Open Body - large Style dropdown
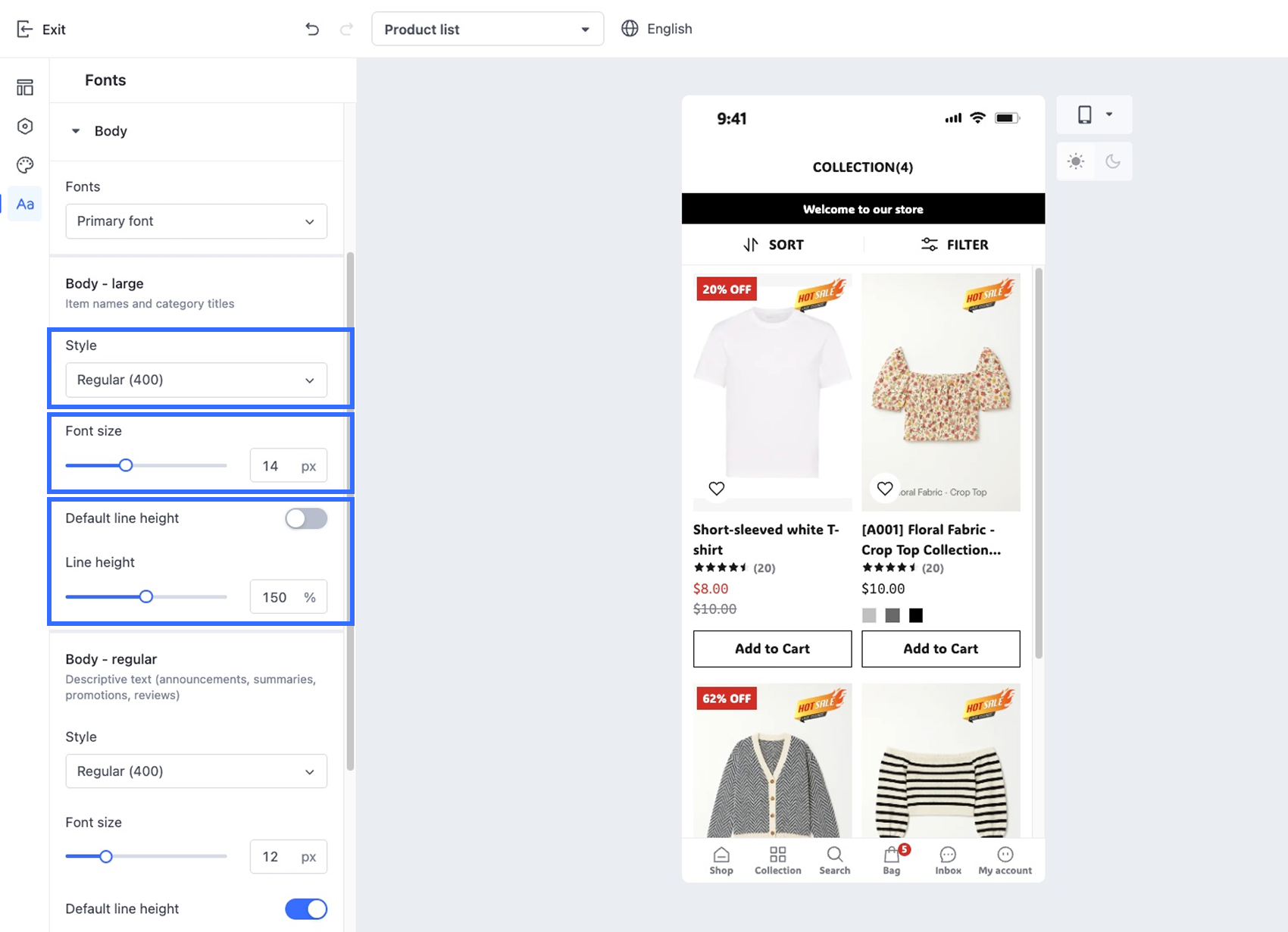1288x932 pixels. pyautogui.click(x=196, y=380)
